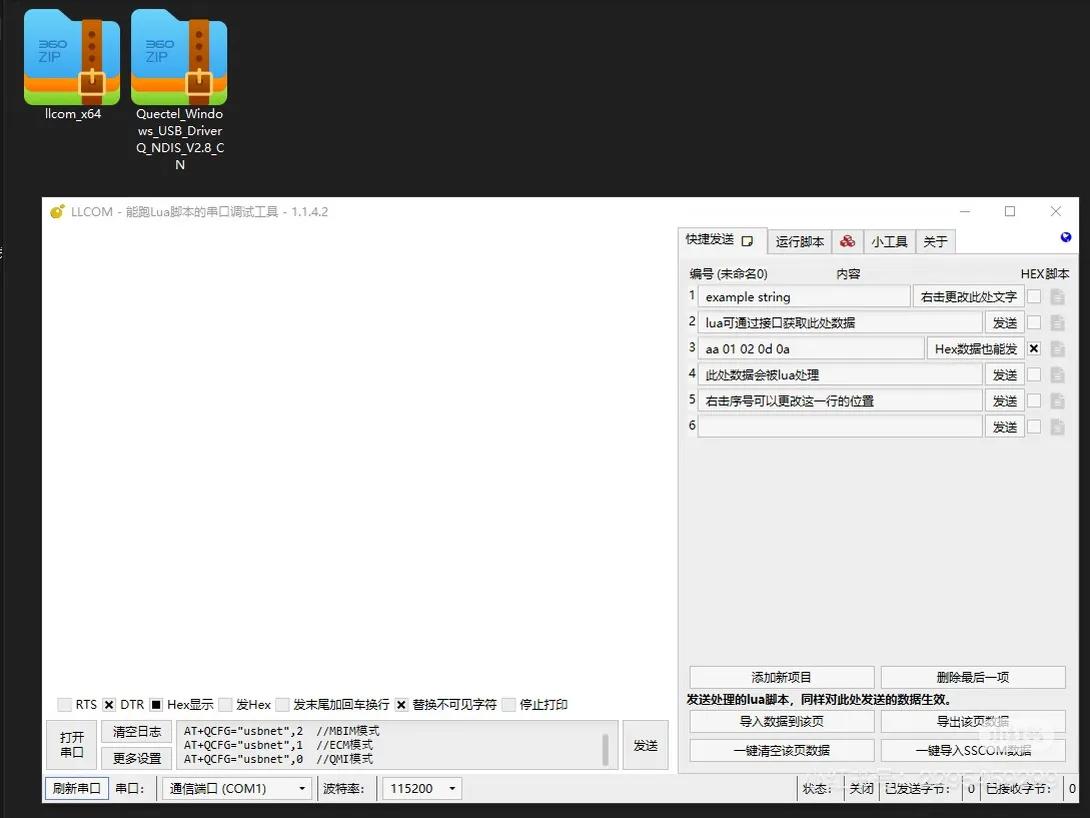Click the blue globe icon at top right
This screenshot has height=818, width=1090.
(1066, 238)
